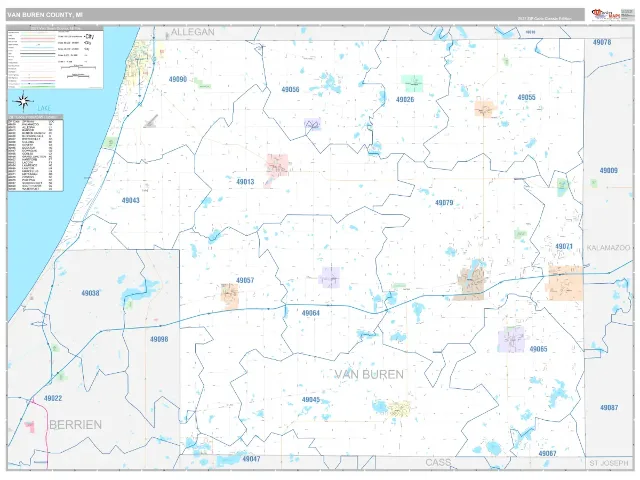Click the compass rose icon

[x=23, y=102]
